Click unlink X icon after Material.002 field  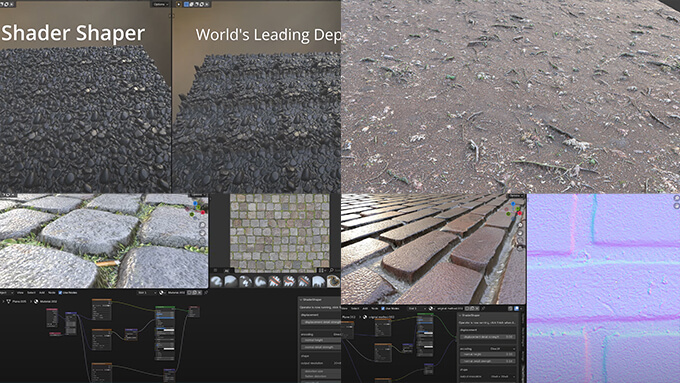click(x=199, y=292)
